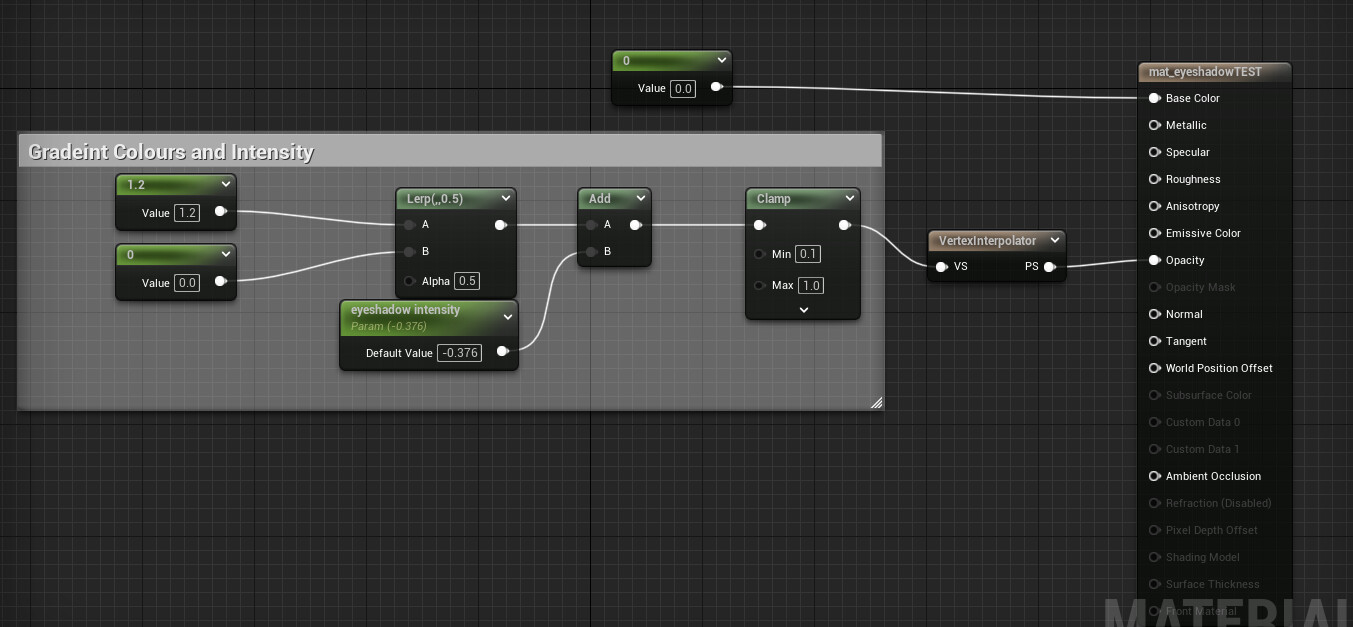Open the VertexInterpolator header dropdown

pos(1055,240)
